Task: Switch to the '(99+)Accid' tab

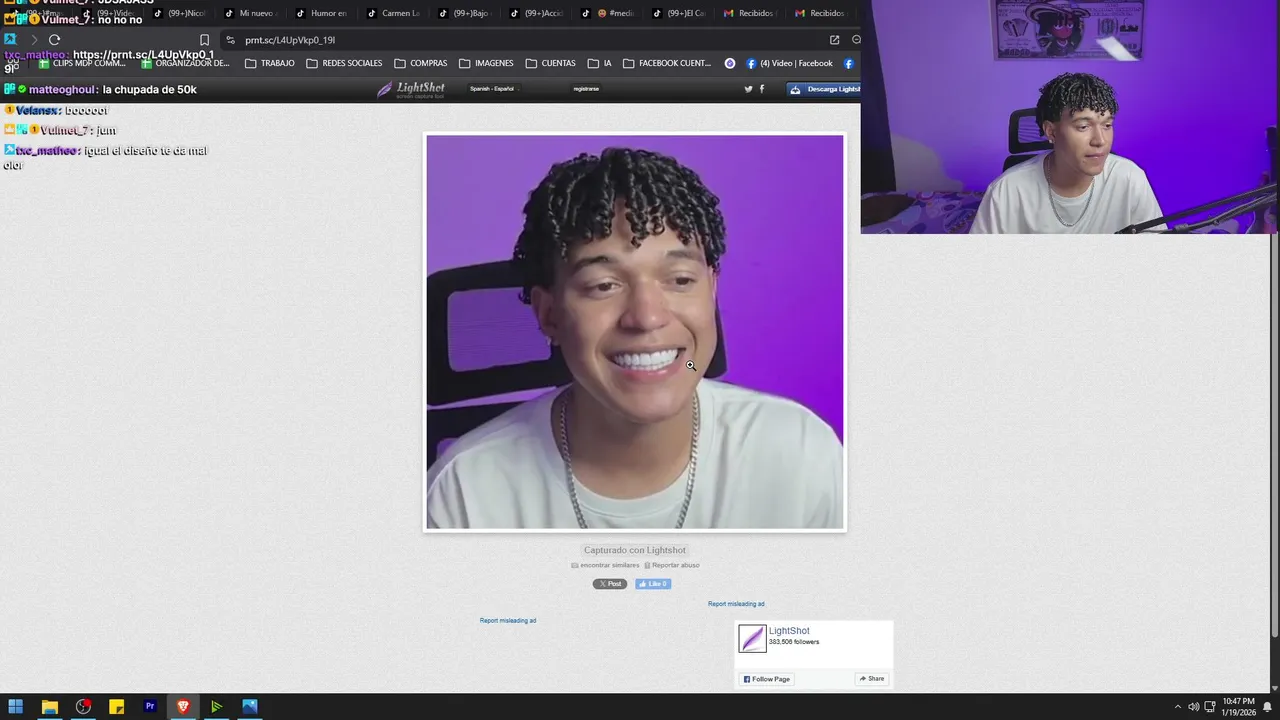Action: [x=536, y=13]
